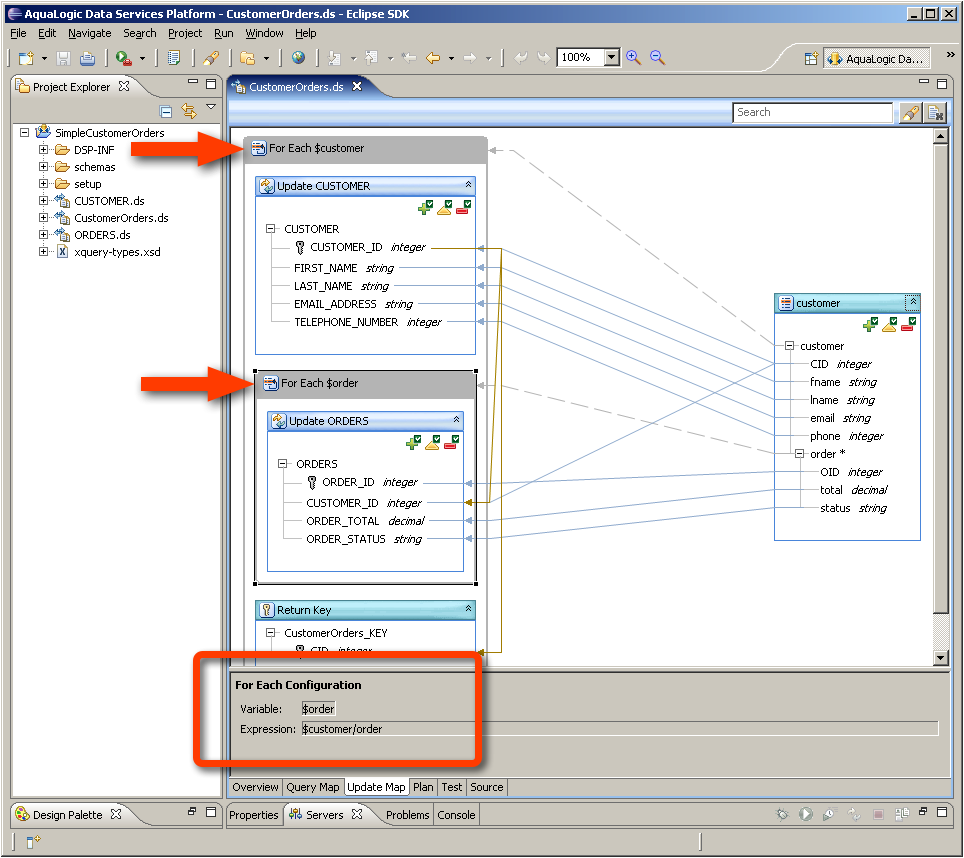Open the Project Explorer view menu triangle
The image size is (964, 858).
pos(211,107)
